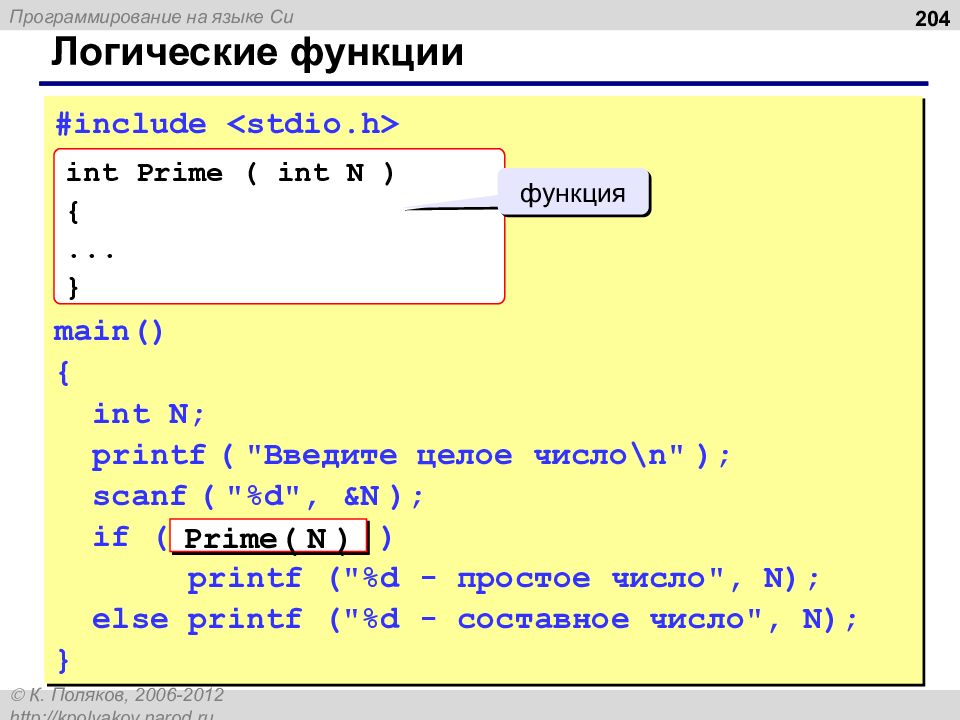Click the scanf line reading "%d", &N
960x720 pixels.
258,497
